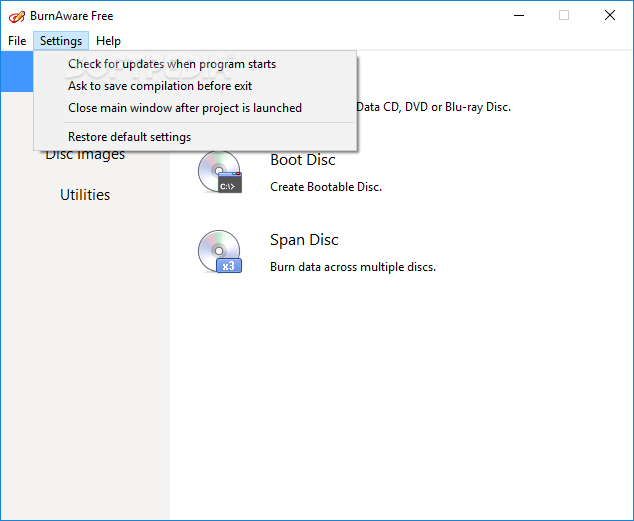Screen dimensions: 634x521
Task: Click 'Burn data across multiple discs.' description
Action: [x=353, y=267]
